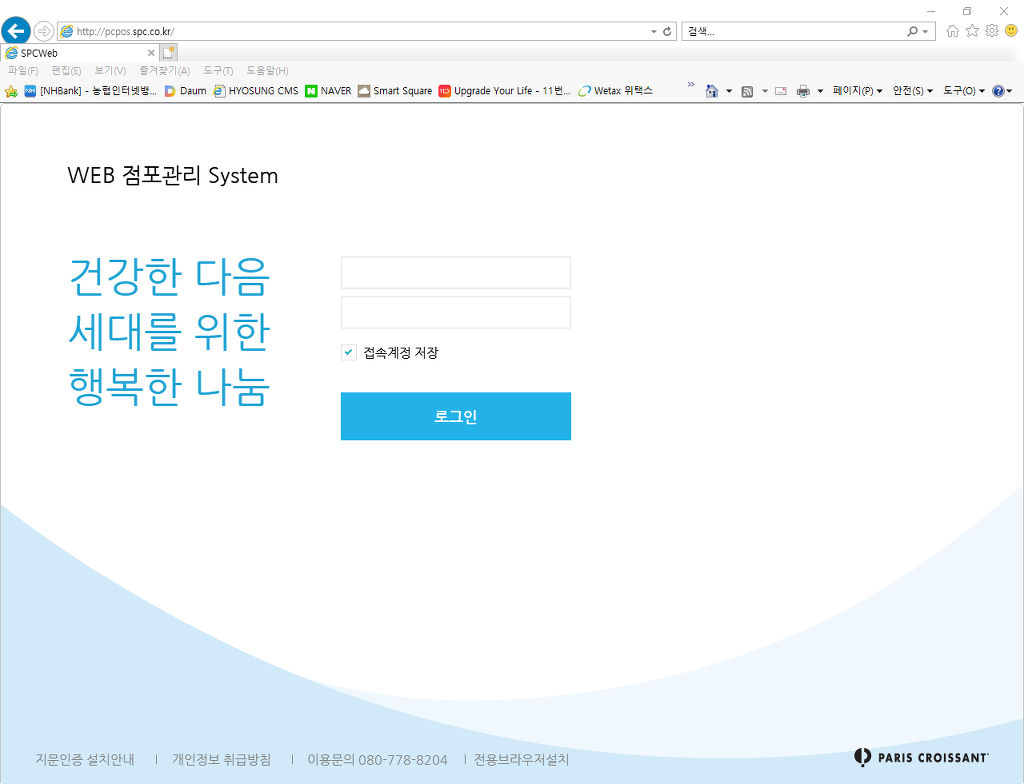Open the RSS feeds dropdown arrow

coord(765,91)
